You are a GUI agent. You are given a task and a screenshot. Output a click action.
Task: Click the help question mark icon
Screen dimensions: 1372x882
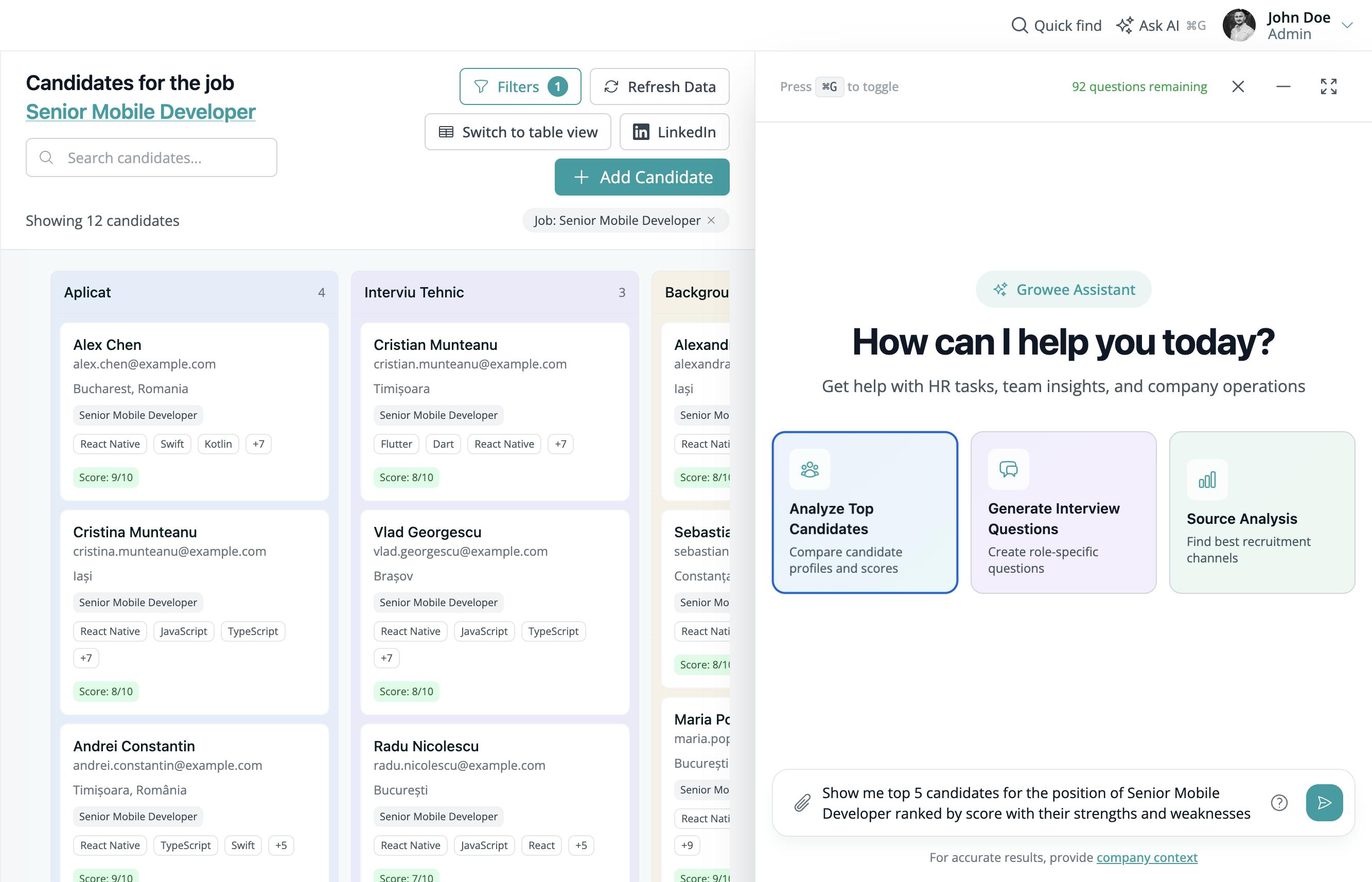(x=1279, y=803)
